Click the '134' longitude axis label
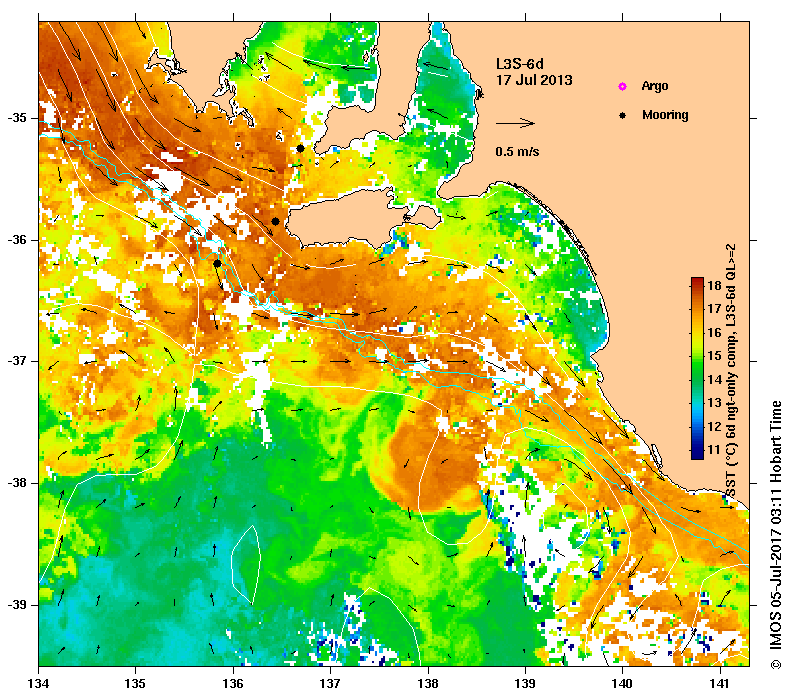Image resolution: width=791 pixels, height=700 pixels. [x=38, y=684]
